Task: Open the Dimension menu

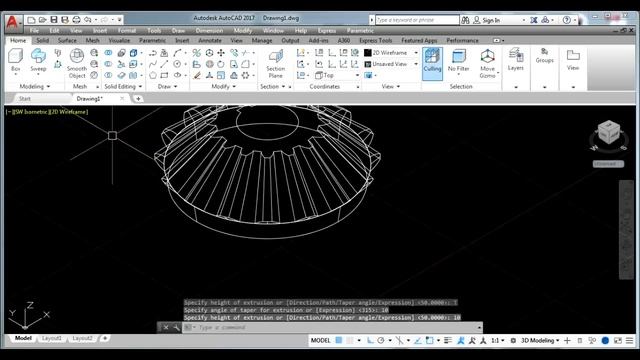Action: point(209,31)
